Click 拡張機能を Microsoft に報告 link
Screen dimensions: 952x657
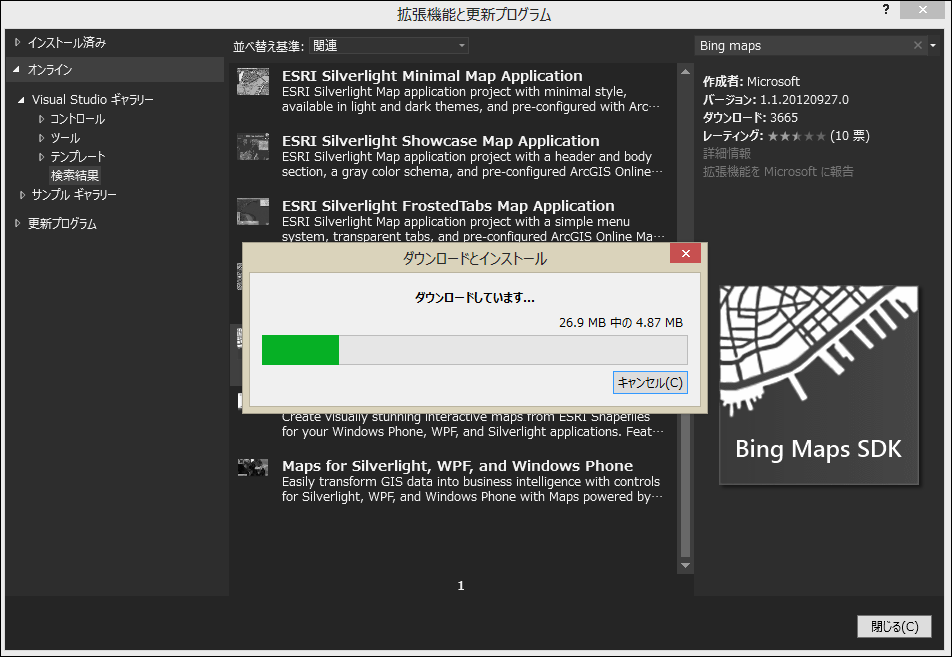point(778,172)
